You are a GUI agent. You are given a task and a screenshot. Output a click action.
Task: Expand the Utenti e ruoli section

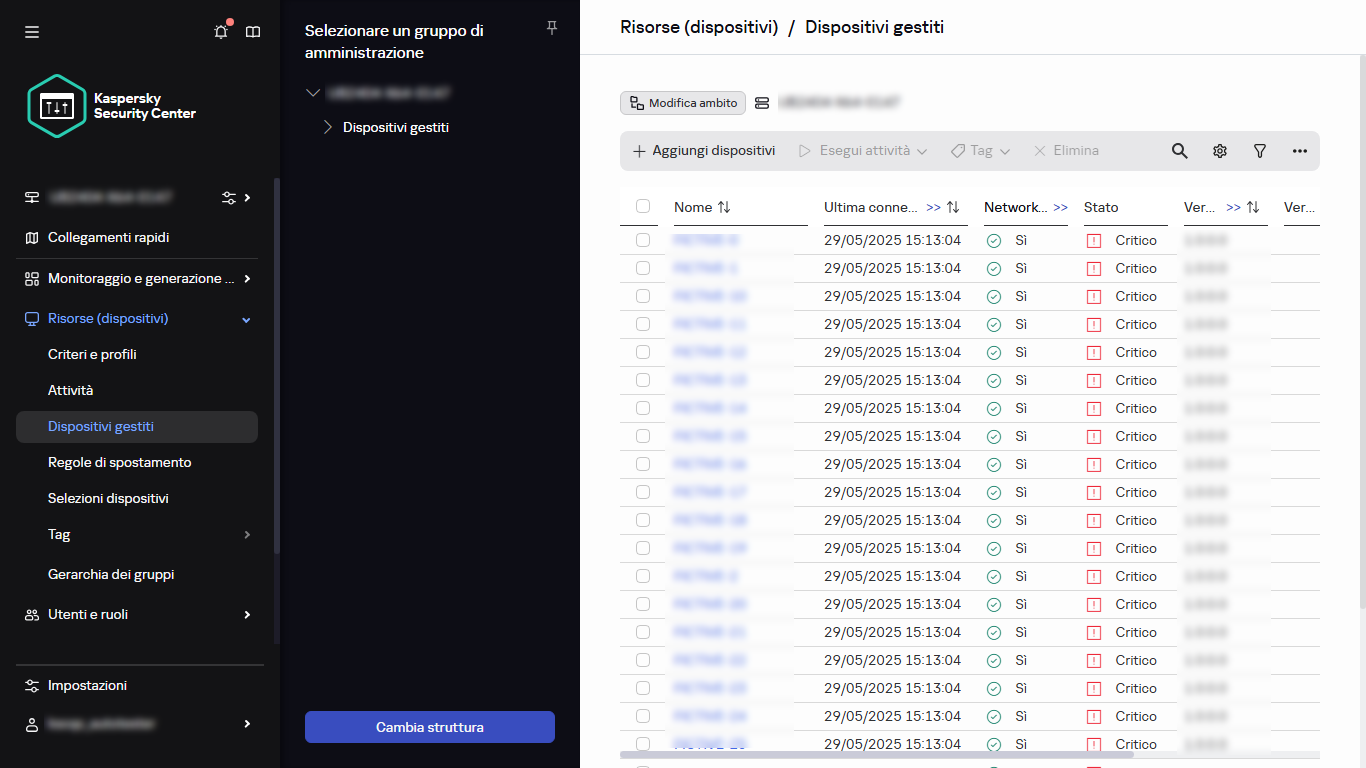(246, 615)
